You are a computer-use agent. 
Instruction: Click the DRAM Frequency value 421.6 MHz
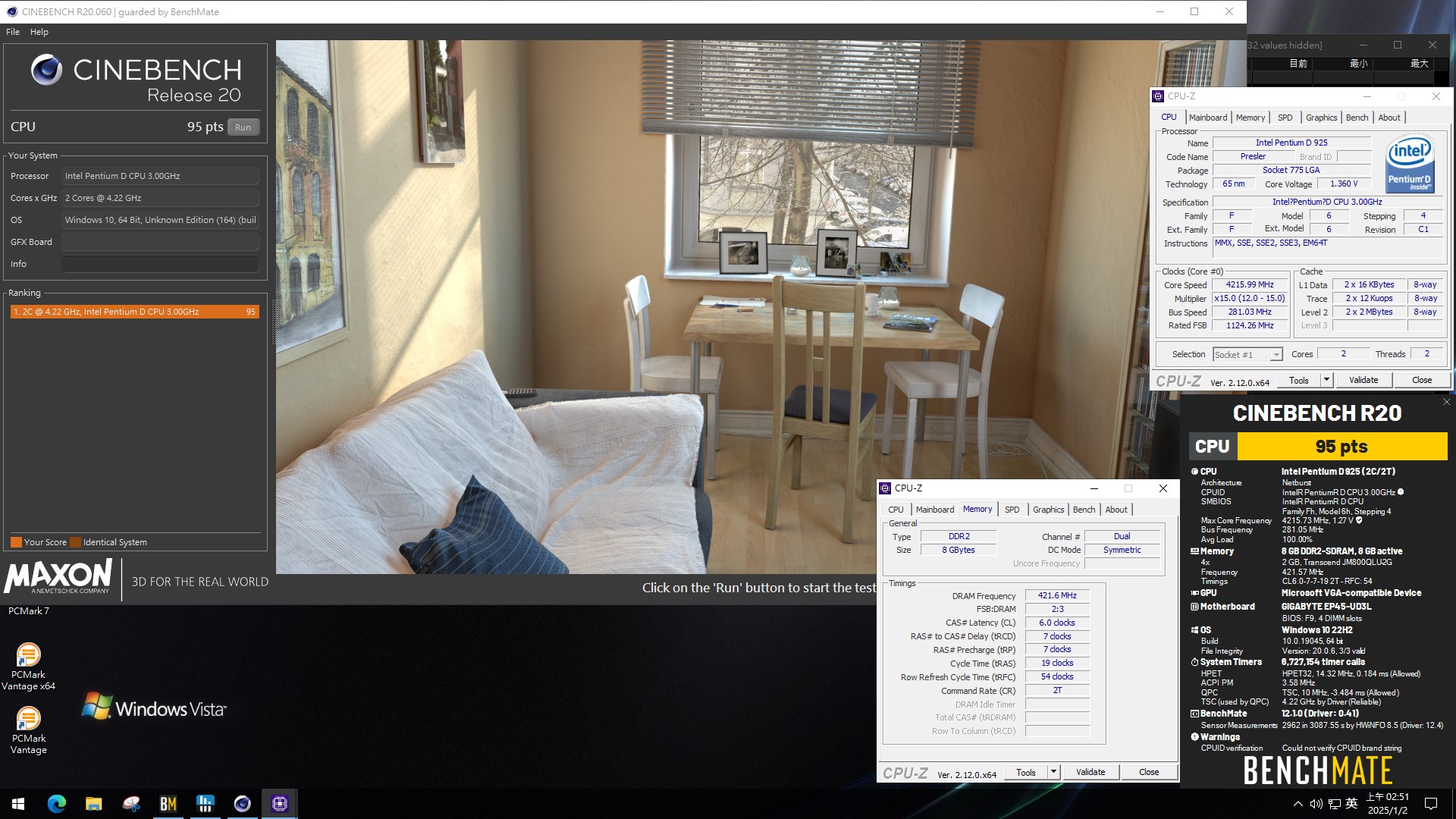point(1057,596)
